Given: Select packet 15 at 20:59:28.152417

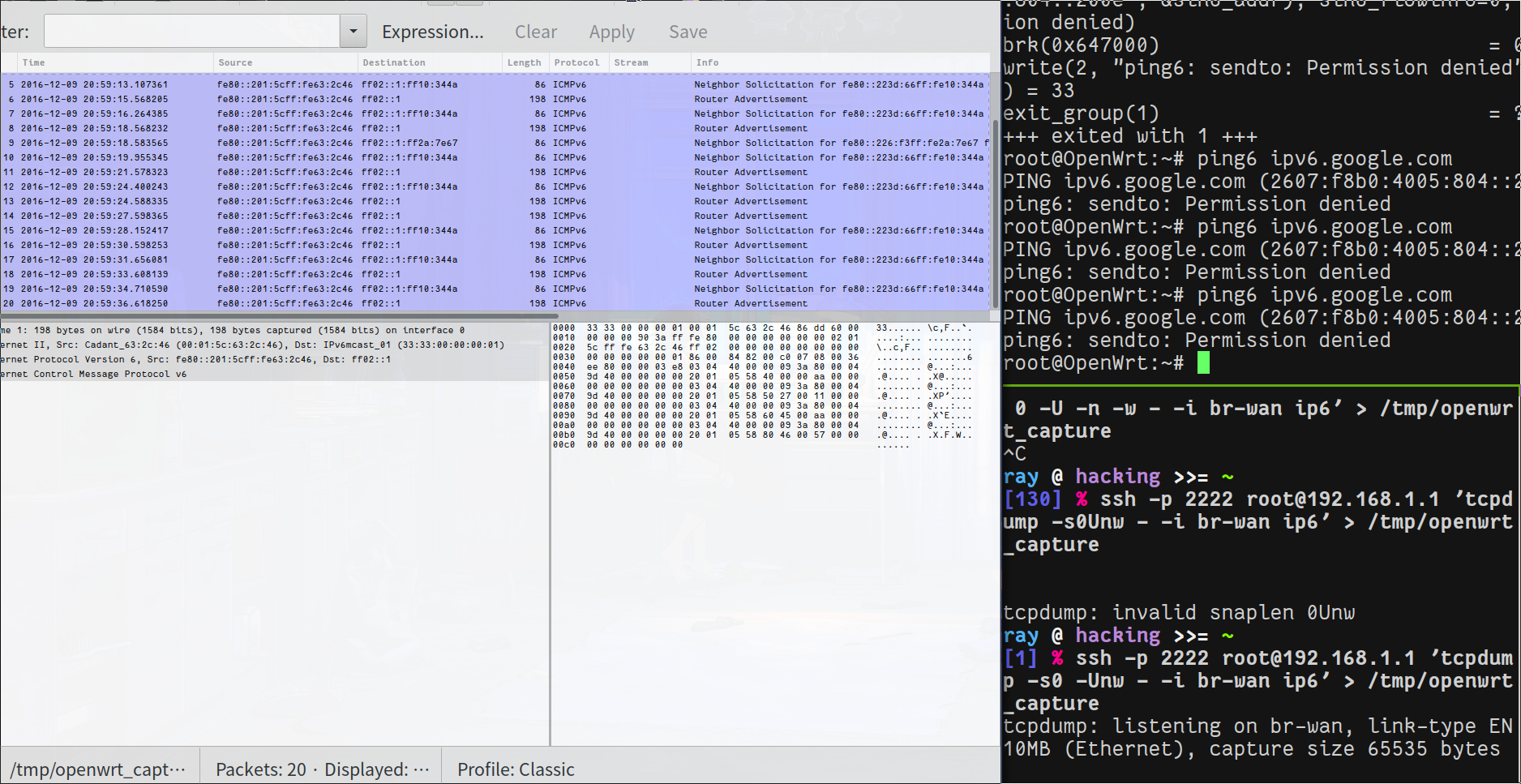Looking at the screenshot, I should click(x=495, y=230).
